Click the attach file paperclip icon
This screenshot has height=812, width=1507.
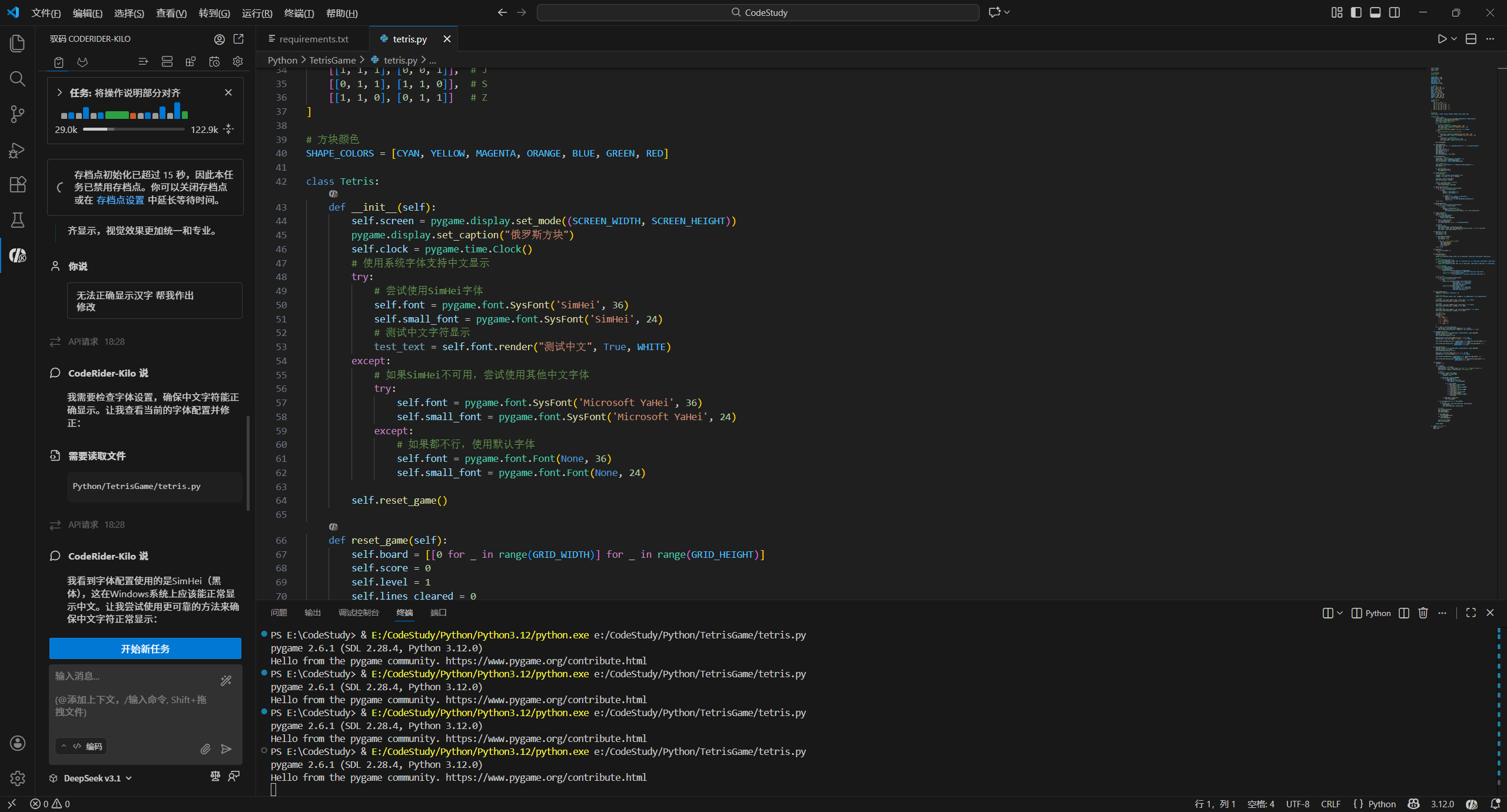[x=205, y=748]
